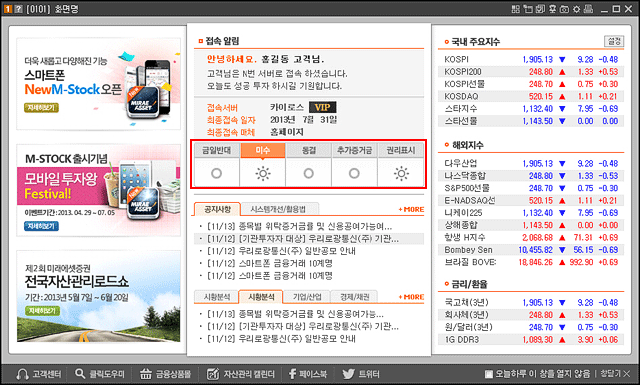This screenshot has height=385, width=640.
Task: Click the sun status icon under 미수
Action: (x=263, y=174)
